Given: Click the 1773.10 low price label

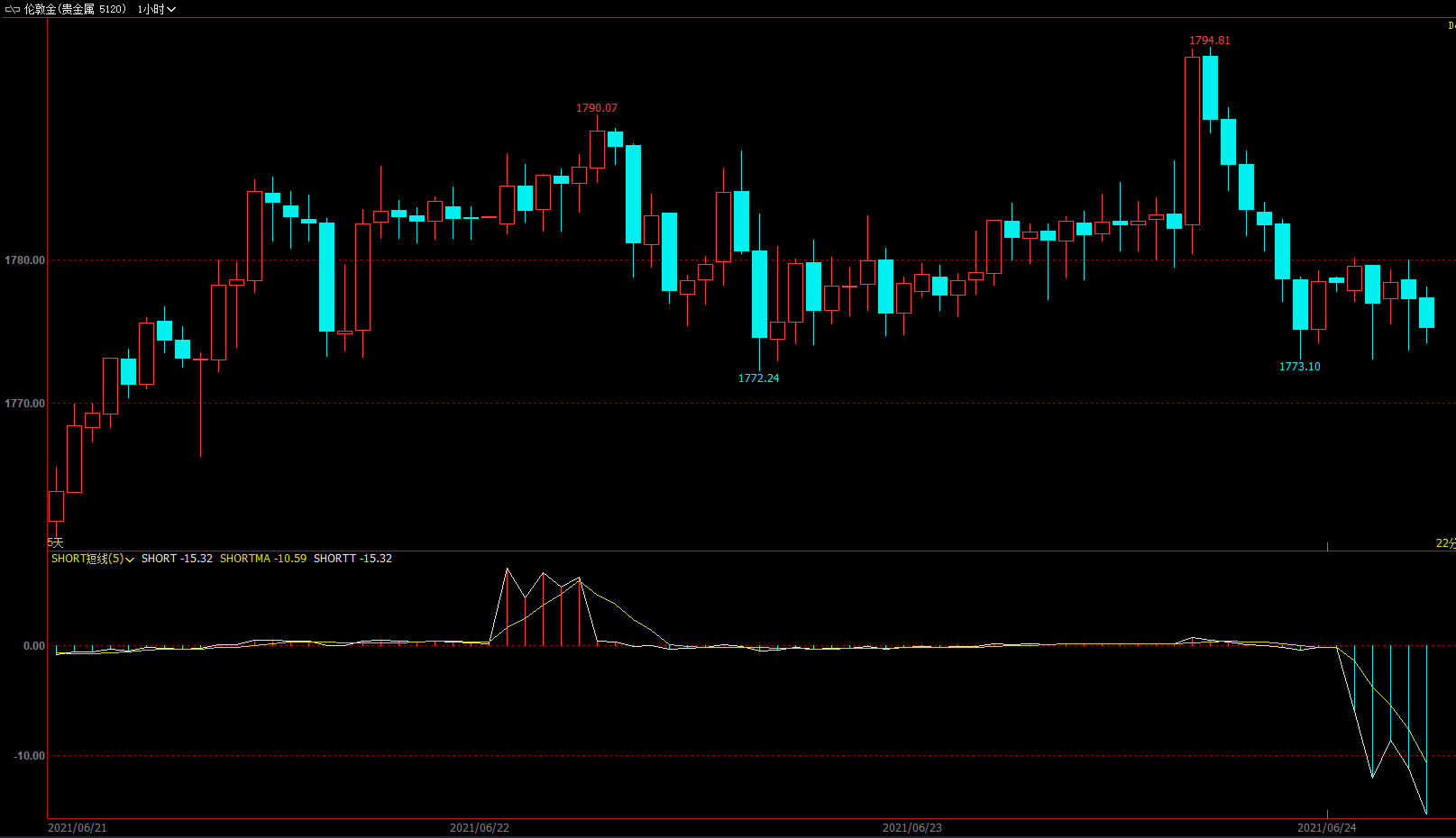Looking at the screenshot, I should 1300,367.
